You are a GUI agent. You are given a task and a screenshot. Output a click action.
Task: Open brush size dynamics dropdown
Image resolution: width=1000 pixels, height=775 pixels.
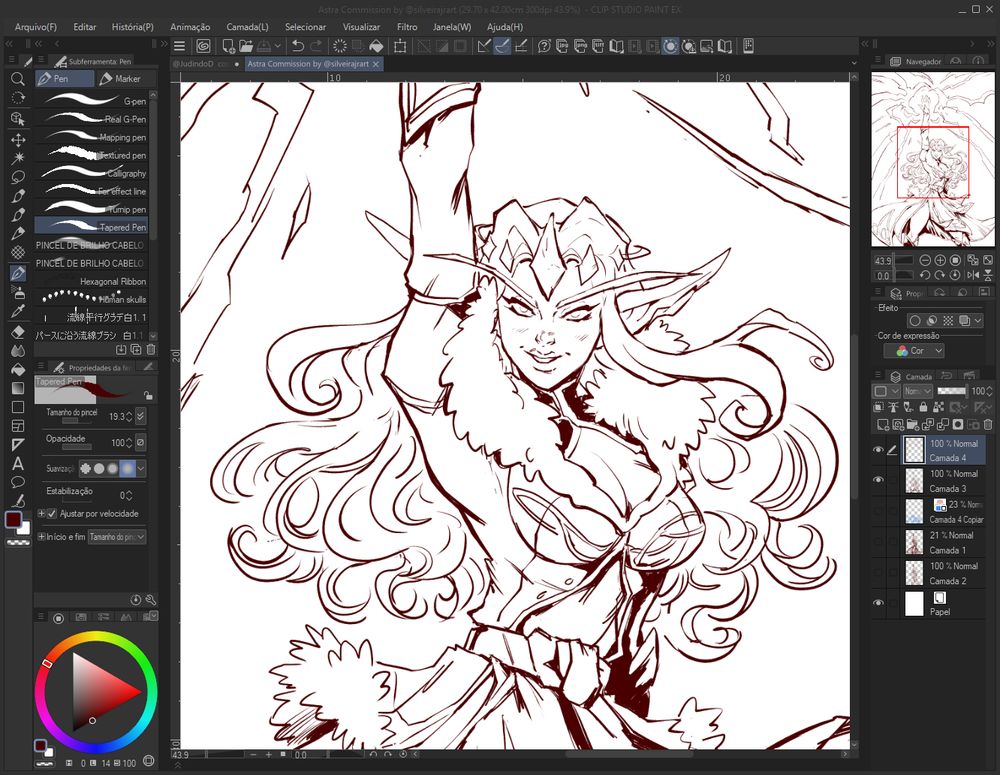tap(140, 416)
